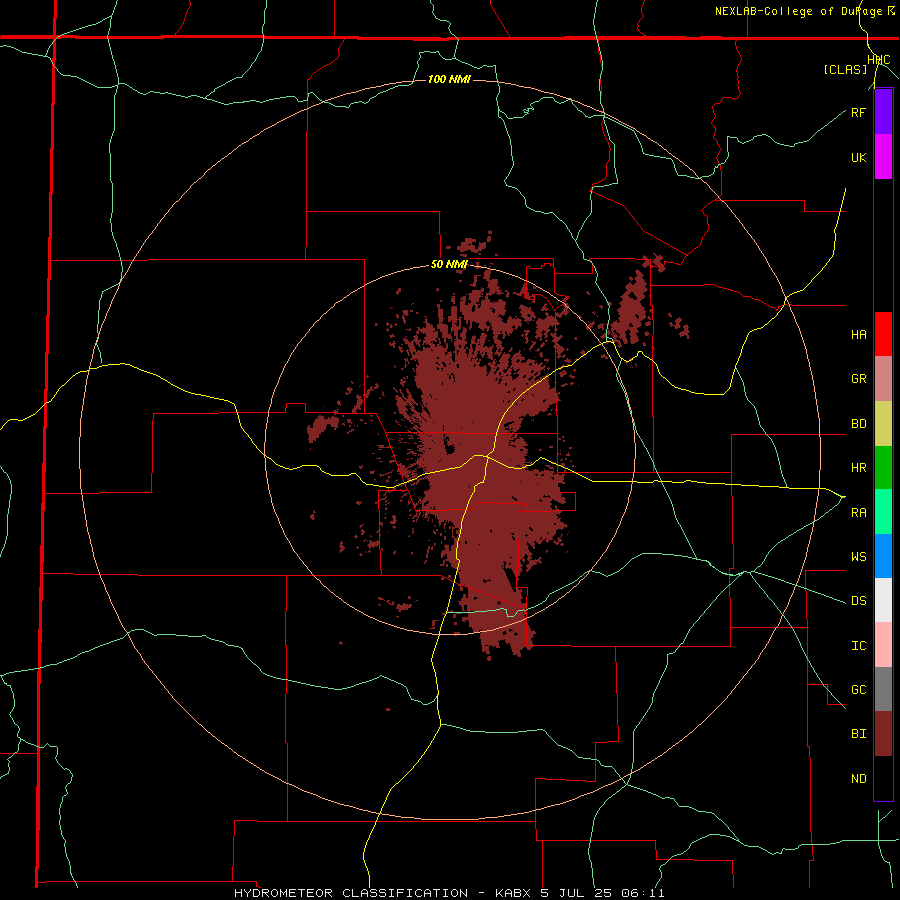Click the HHC product code text
The image size is (900, 900).
[879, 60]
